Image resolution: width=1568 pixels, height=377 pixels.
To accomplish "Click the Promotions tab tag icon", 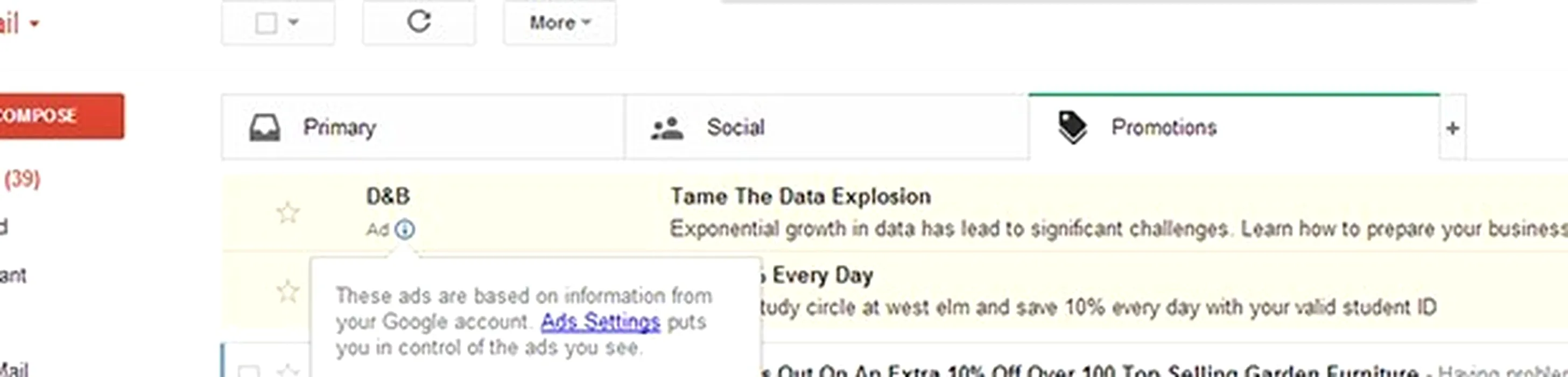I will click(x=1072, y=127).
